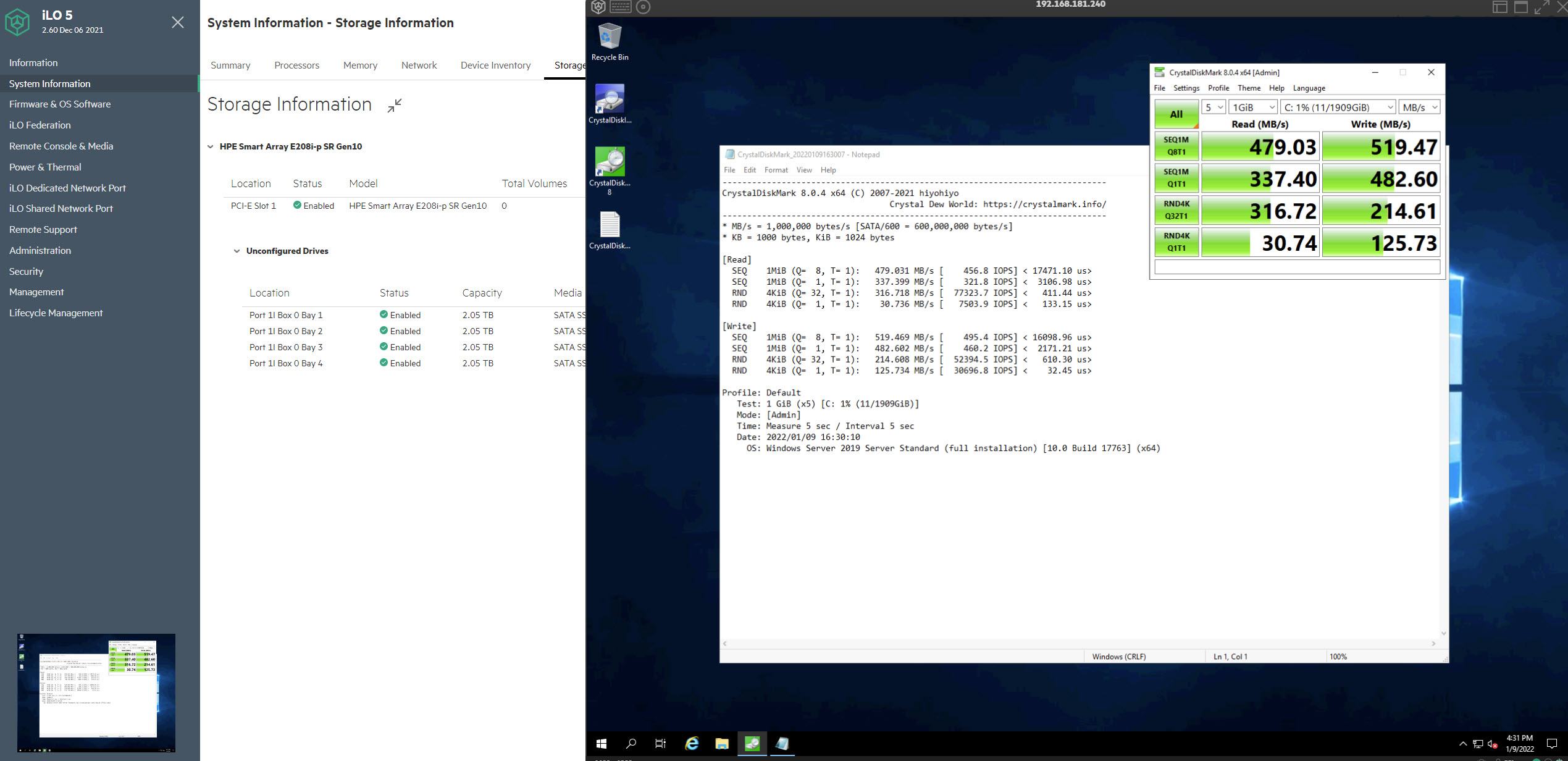This screenshot has width=1568, height=761.
Task: Switch remote console to docked layout icon
Action: point(1500,7)
